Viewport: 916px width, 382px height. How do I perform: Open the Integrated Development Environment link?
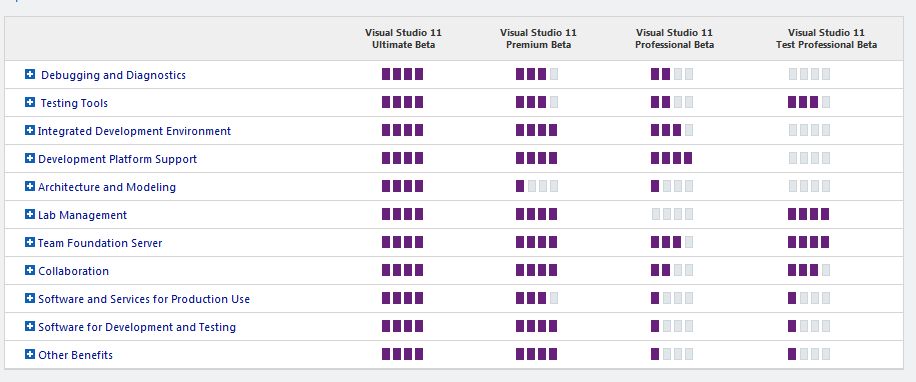tap(134, 131)
